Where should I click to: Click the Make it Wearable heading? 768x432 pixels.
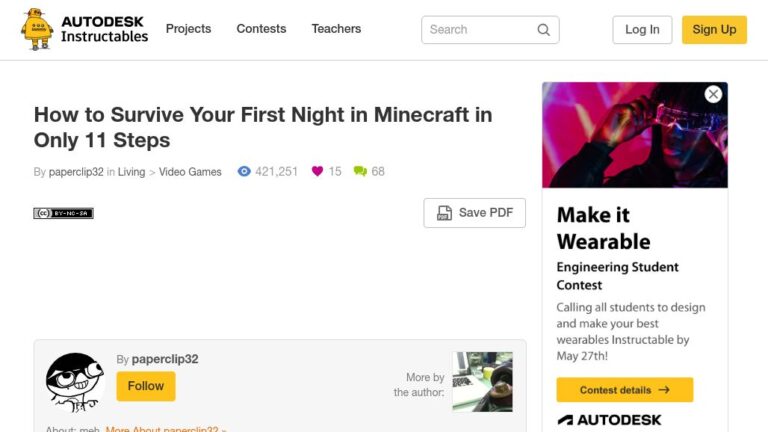(603, 228)
